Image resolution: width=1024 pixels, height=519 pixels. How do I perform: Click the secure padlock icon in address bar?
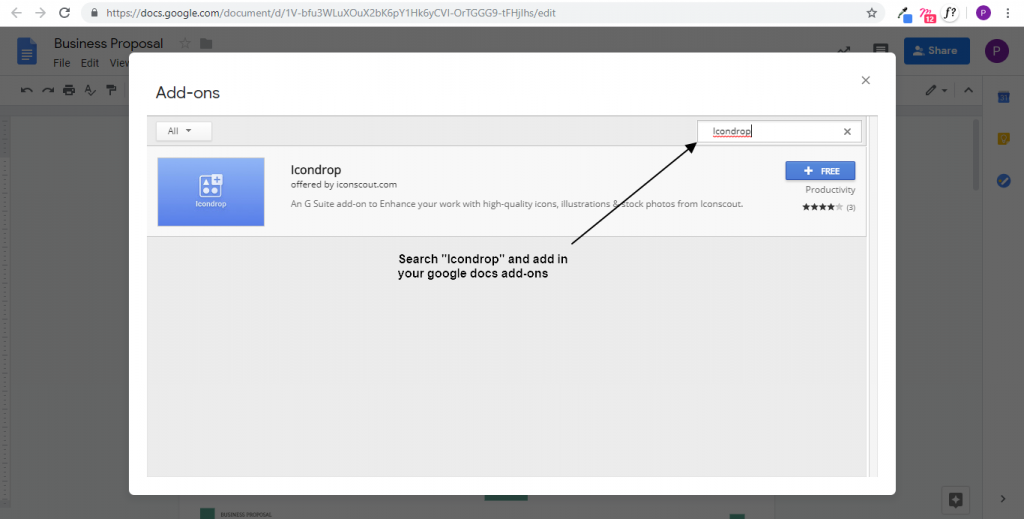pyautogui.click(x=94, y=13)
